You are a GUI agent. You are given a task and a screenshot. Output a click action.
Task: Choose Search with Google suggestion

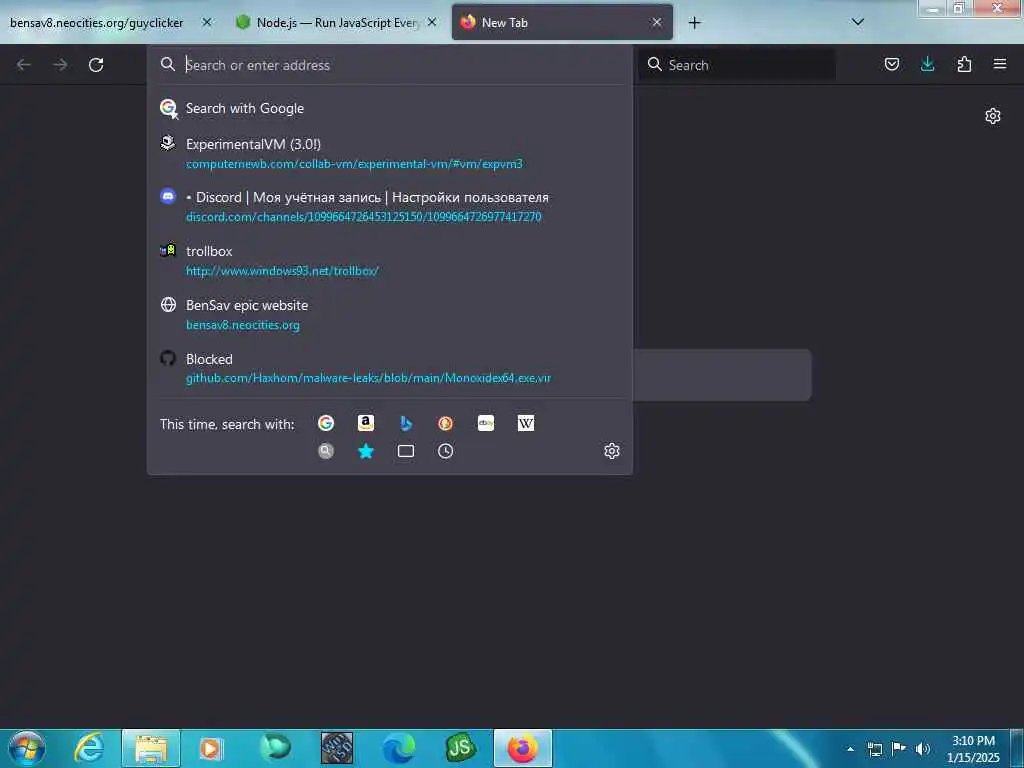[x=390, y=108]
